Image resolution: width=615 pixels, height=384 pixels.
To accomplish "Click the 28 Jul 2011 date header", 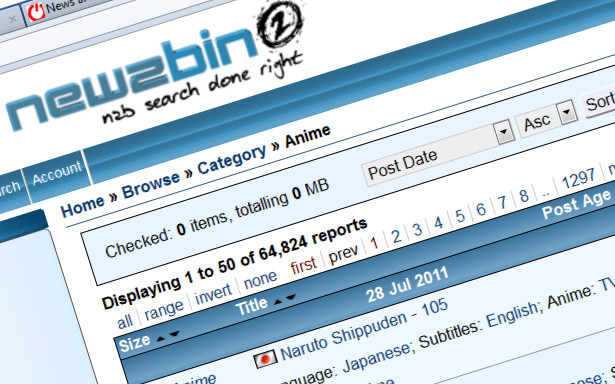I will [x=407, y=284].
